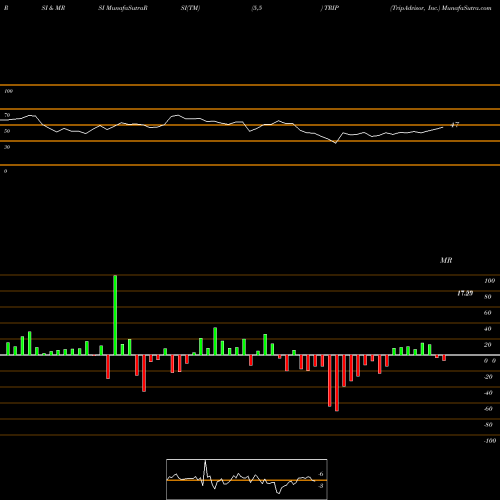The image size is (500, 500).
Task: Click the MR axis label -20
Action: 488,377
